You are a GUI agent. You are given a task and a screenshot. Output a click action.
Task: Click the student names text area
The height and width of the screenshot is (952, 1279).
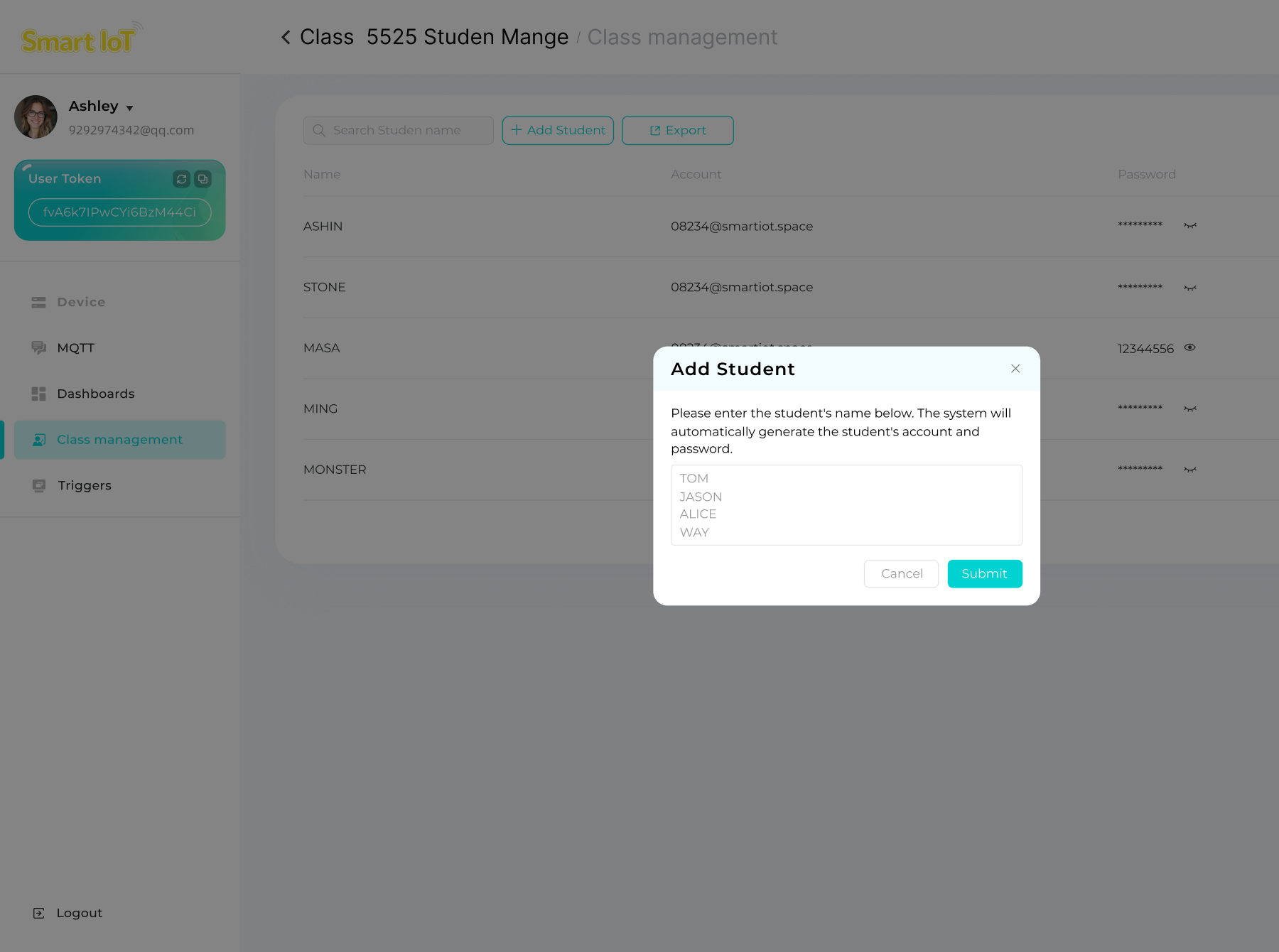pyautogui.click(x=846, y=505)
